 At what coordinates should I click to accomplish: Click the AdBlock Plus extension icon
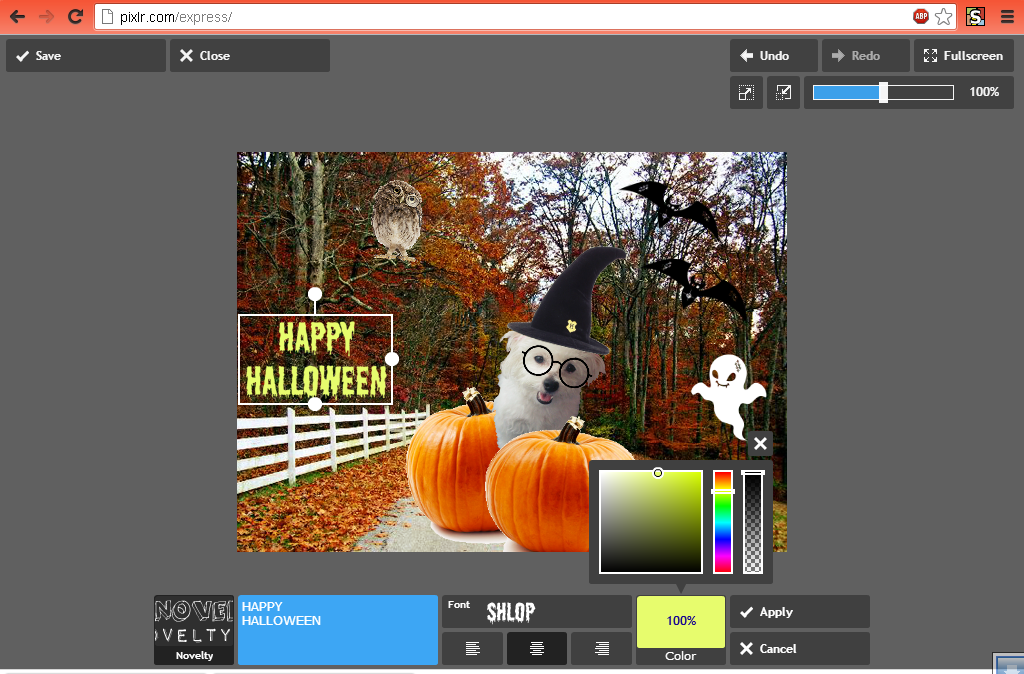pos(921,17)
